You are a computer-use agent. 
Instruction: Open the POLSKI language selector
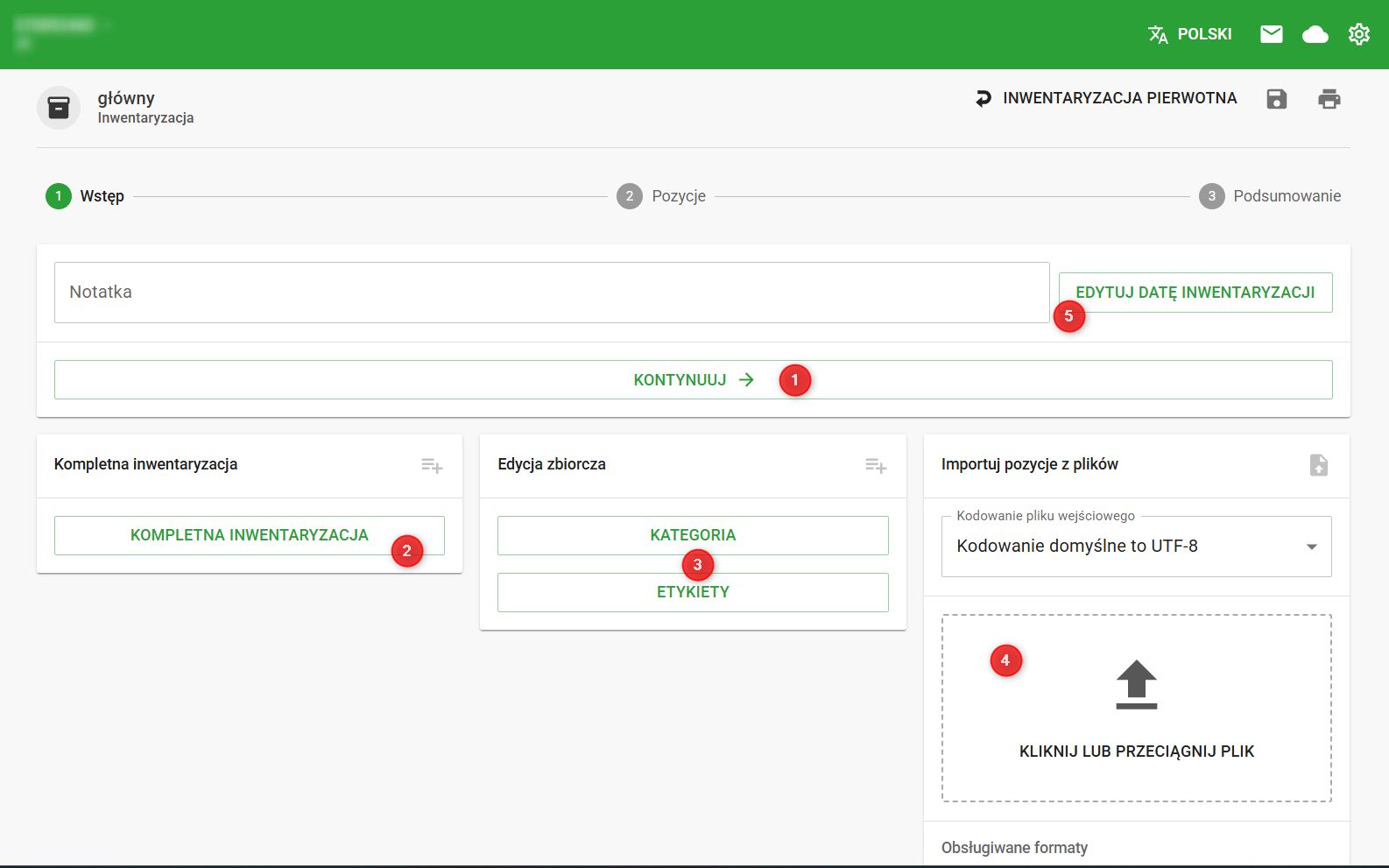tap(1190, 34)
